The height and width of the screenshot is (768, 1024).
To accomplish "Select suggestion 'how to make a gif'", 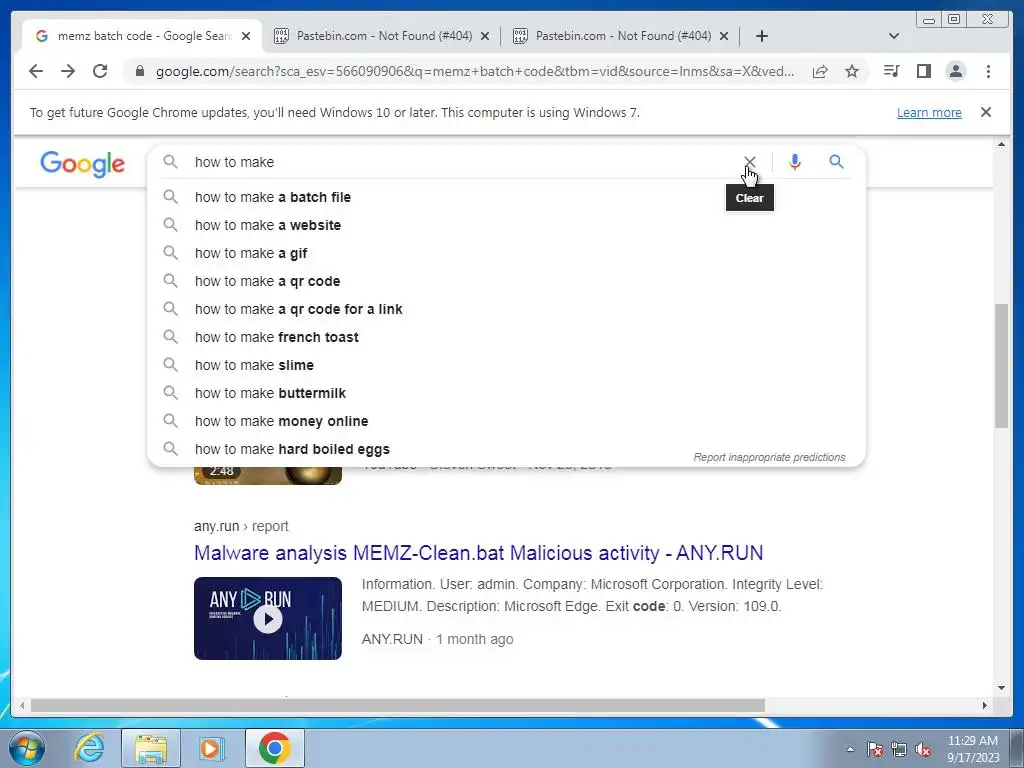I will [x=506, y=253].
